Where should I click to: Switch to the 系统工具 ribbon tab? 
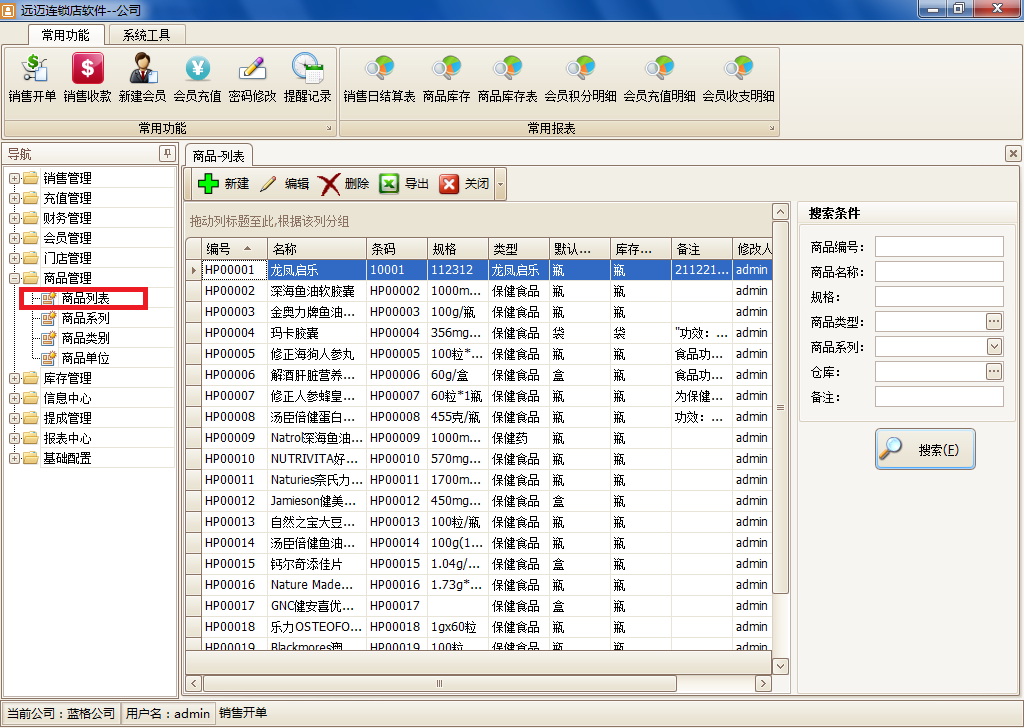147,35
